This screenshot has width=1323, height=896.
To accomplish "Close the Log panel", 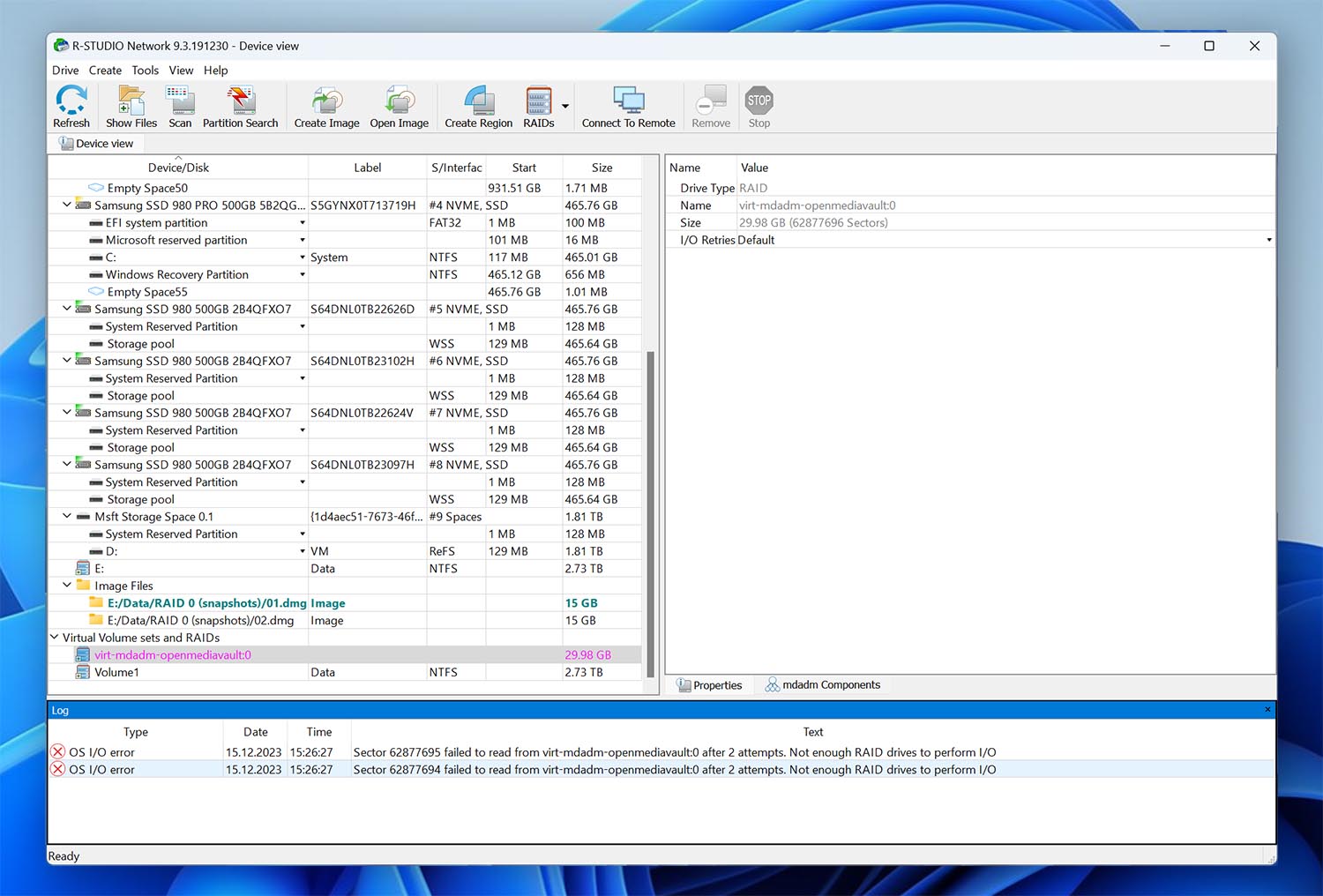I will tap(1267, 710).
